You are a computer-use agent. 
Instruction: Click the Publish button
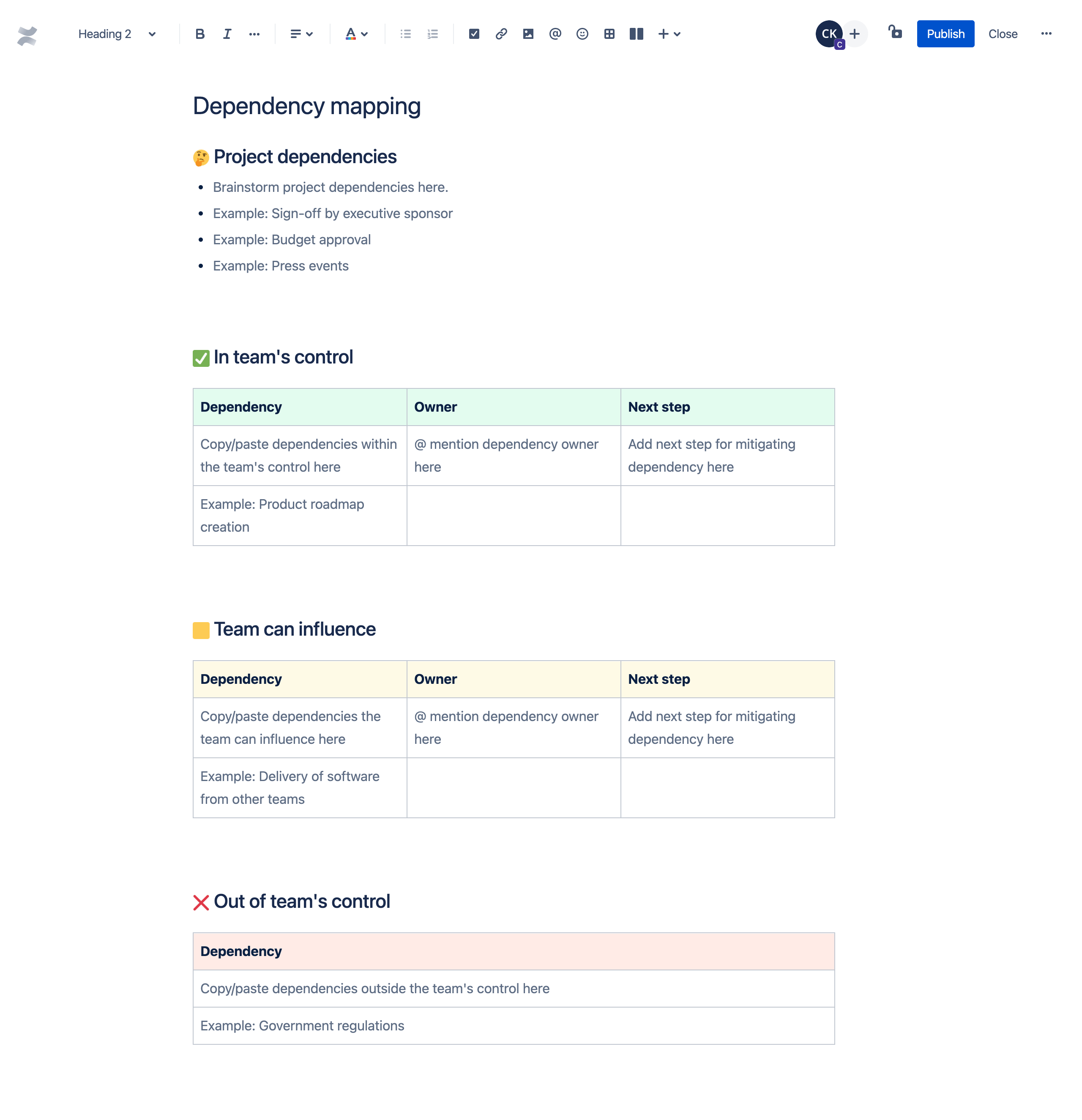tap(943, 34)
